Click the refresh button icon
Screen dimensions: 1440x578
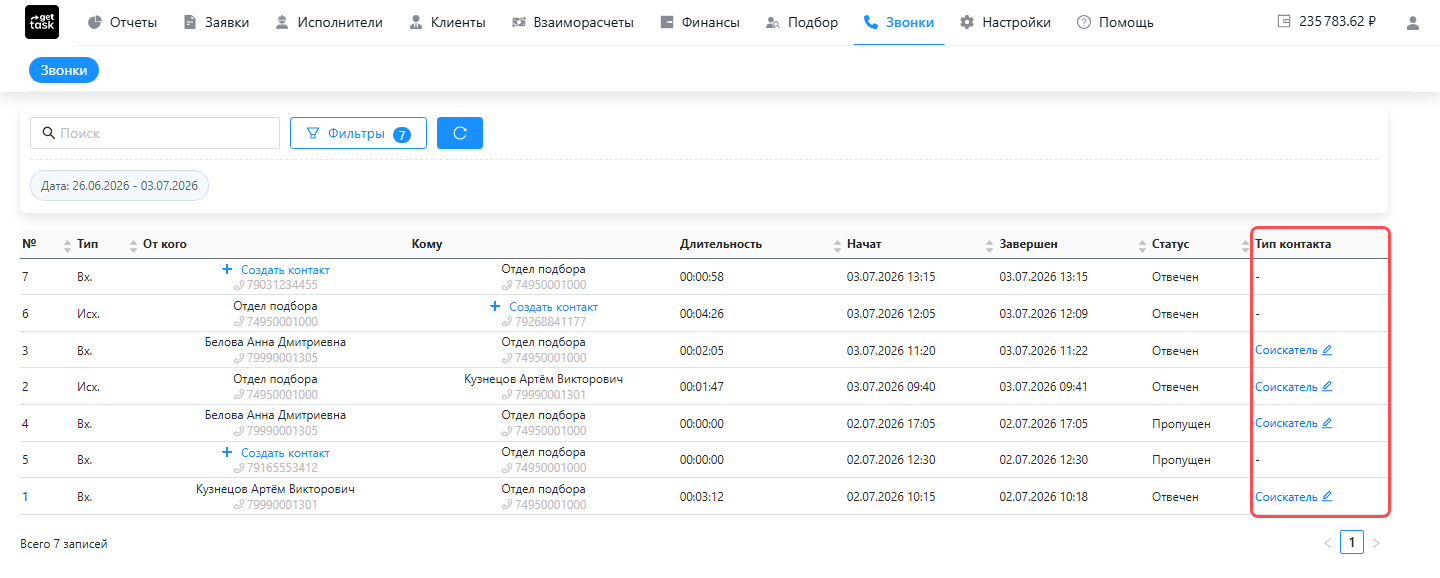coord(460,133)
